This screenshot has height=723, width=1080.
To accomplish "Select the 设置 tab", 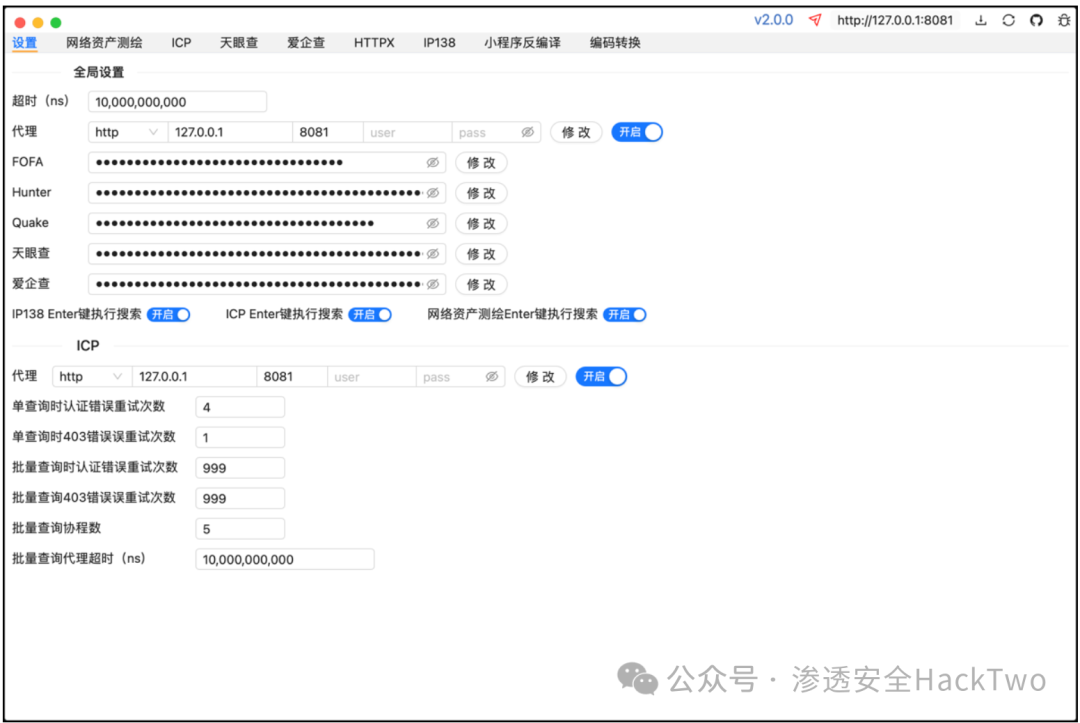I will [25, 43].
